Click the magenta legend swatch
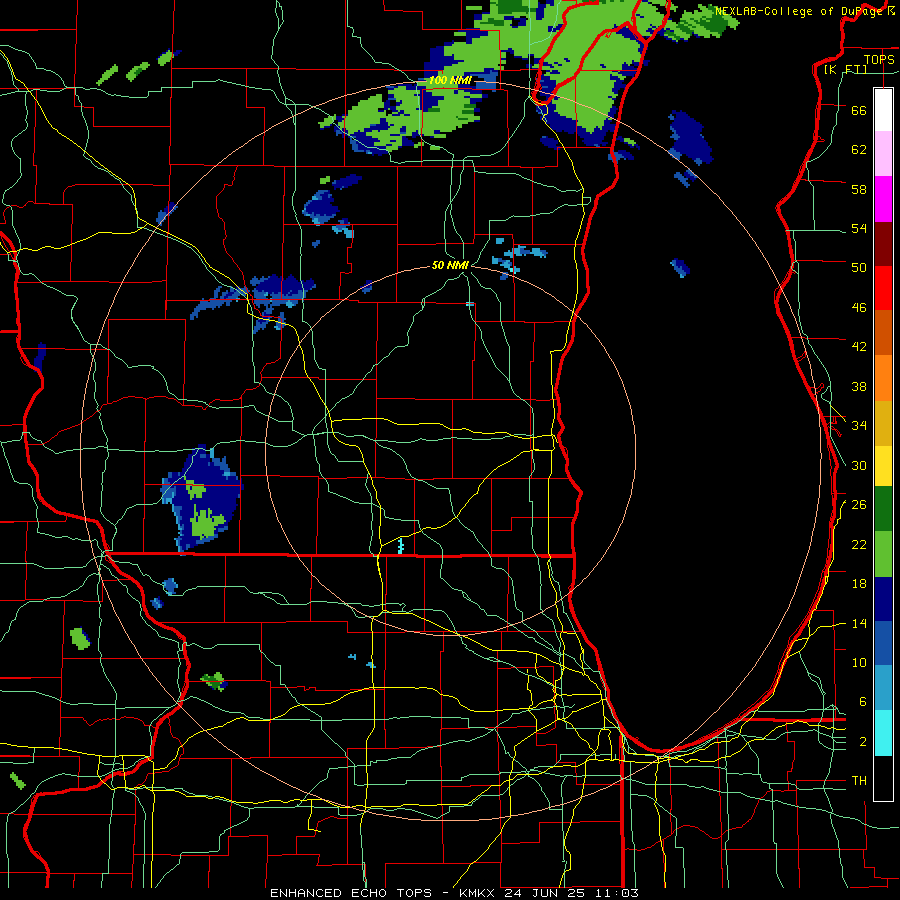The width and height of the screenshot is (900, 900). (883, 199)
